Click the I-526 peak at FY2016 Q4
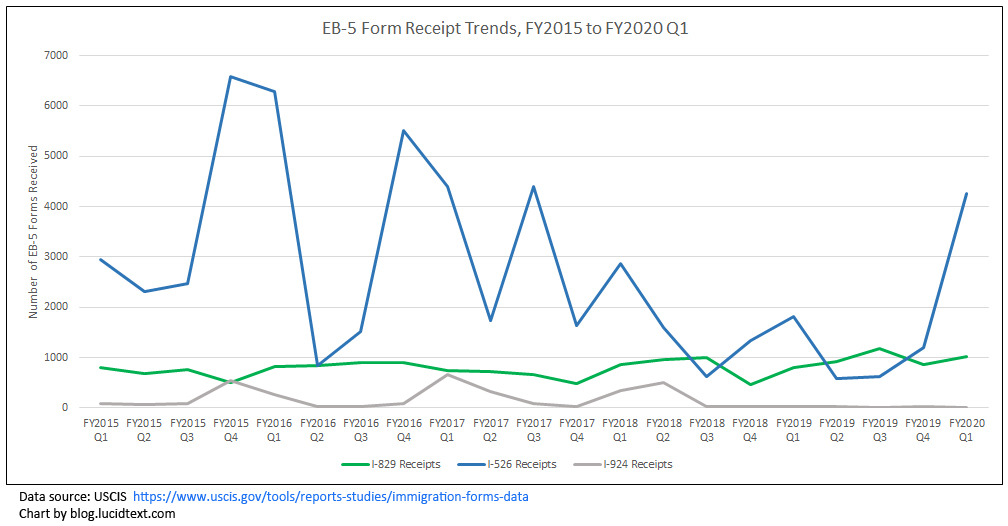Viewport: 1008px width, 526px height. pos(403,131)
